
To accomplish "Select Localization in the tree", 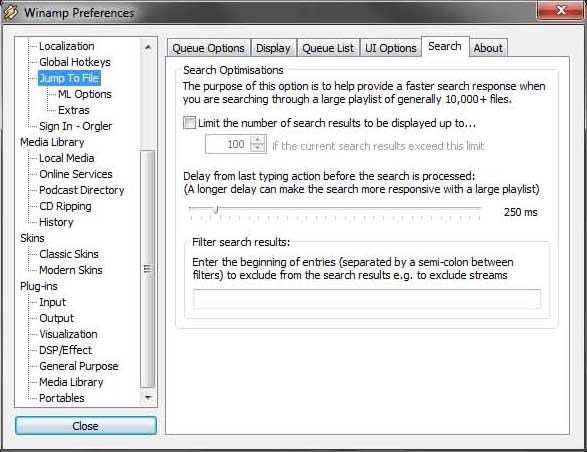I will click(x=67, y=46).
